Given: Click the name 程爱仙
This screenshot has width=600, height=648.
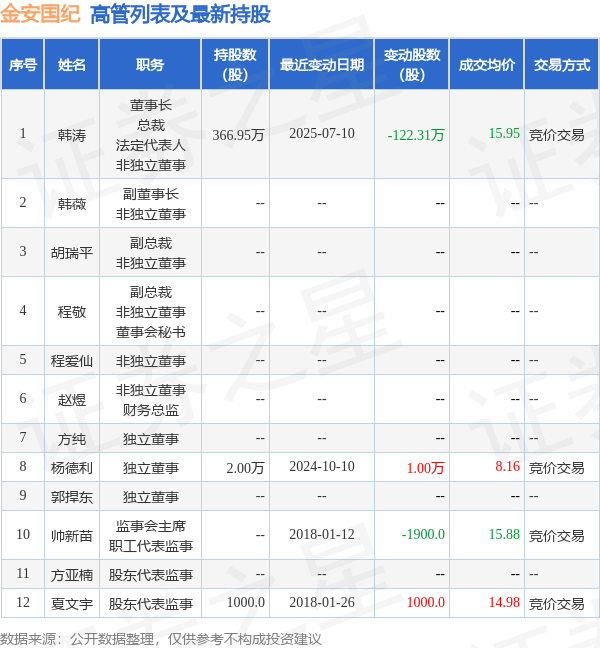Looking at the screenshot, I should [71, 361].
